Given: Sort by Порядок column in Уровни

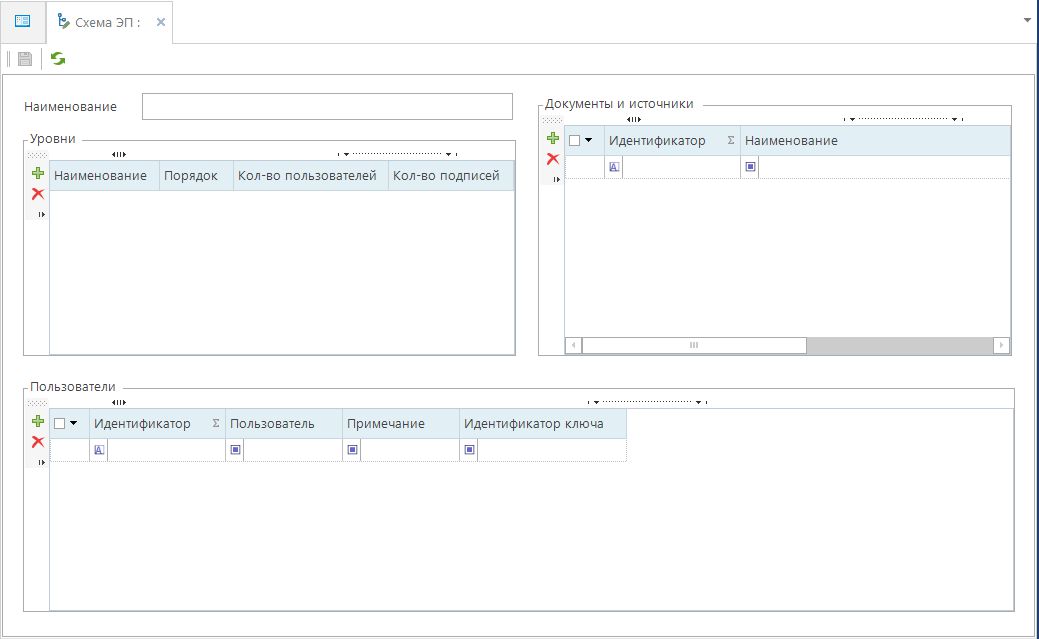Looking at the screenshot, I should 196,176.
